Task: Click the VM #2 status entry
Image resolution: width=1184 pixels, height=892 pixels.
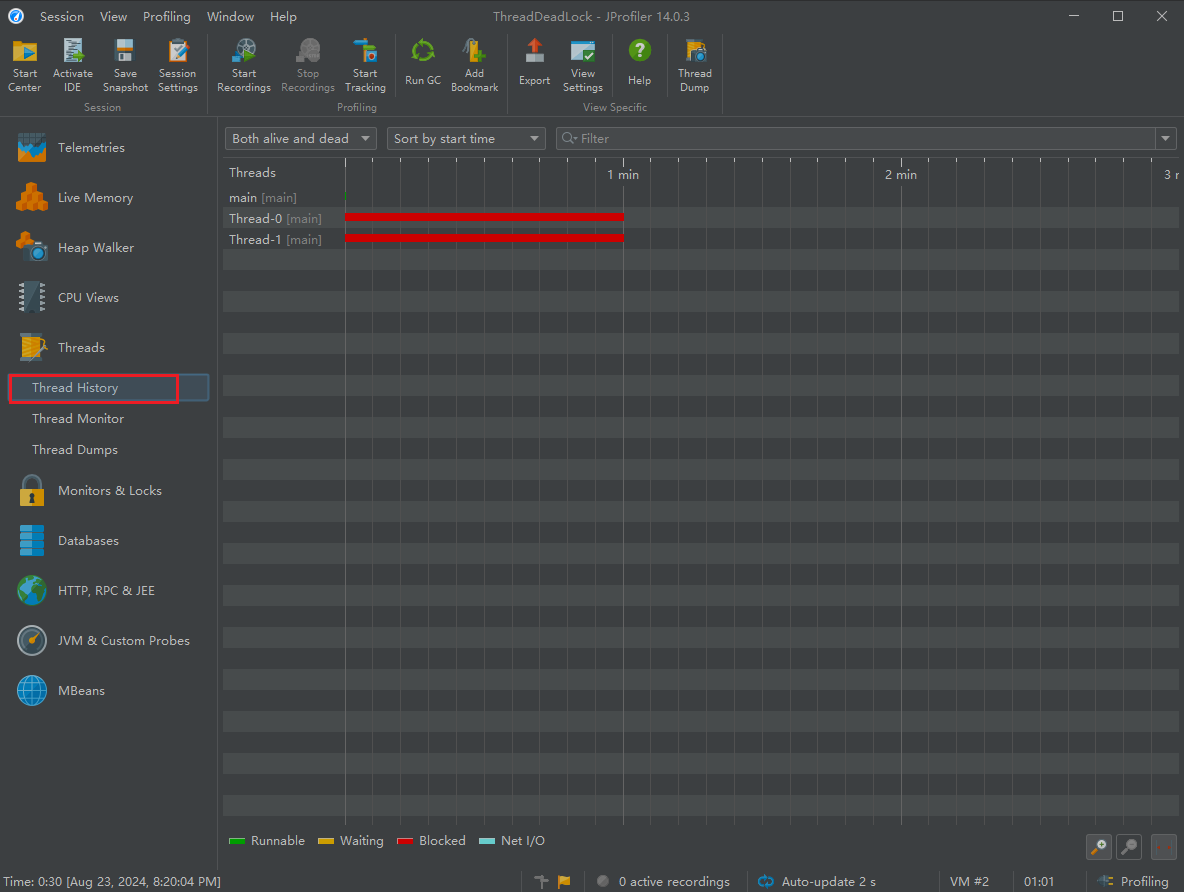Action: [970, 881]
